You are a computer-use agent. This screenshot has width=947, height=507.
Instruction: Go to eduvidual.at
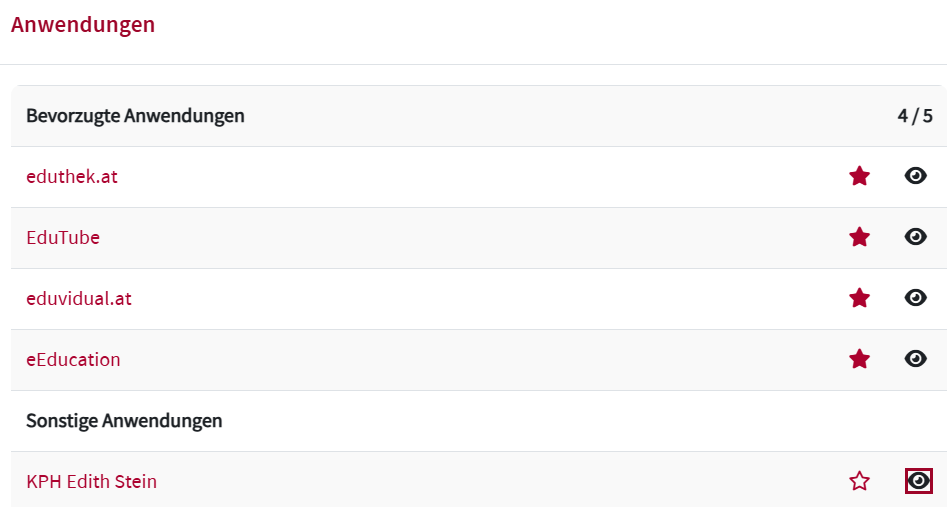(x=79, y=299)
